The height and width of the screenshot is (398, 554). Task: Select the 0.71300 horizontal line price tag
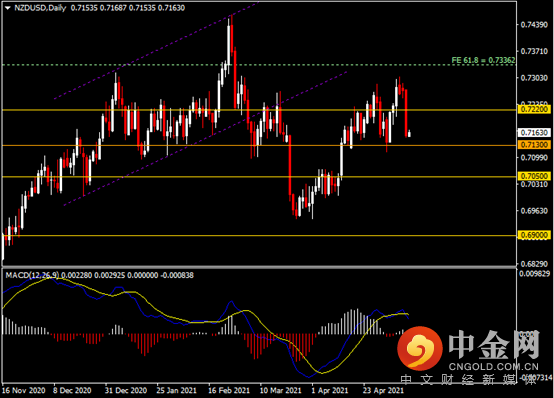534,145
